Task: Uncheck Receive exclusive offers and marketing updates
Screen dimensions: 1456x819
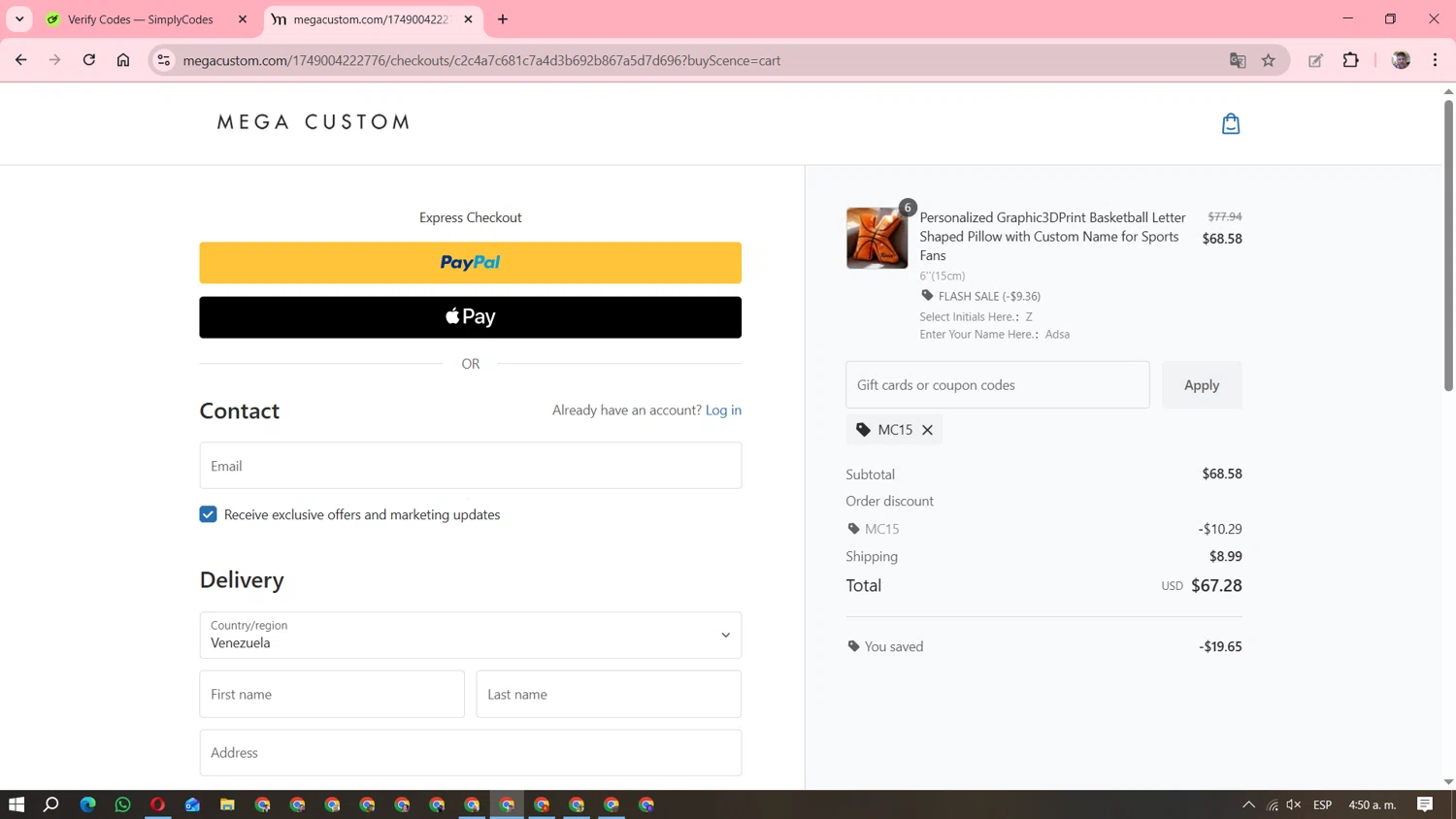Action: point(208,514)
